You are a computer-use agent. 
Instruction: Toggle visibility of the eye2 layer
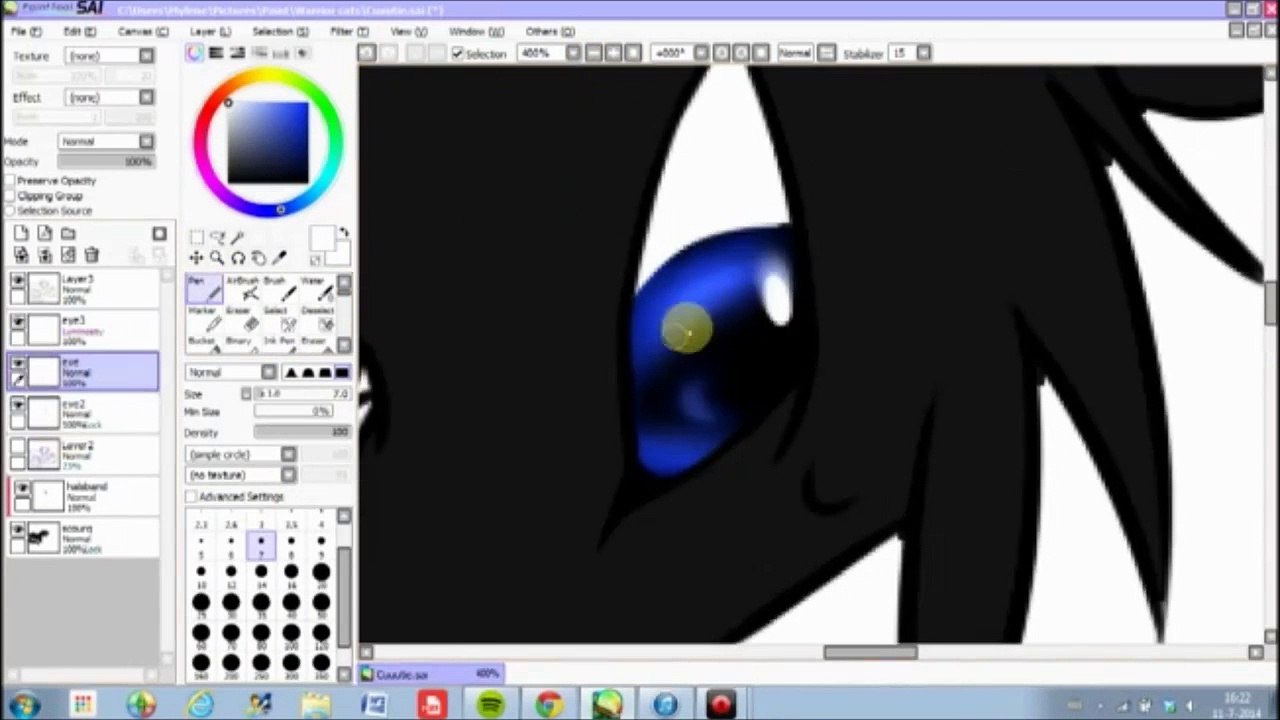click(18, 405)
